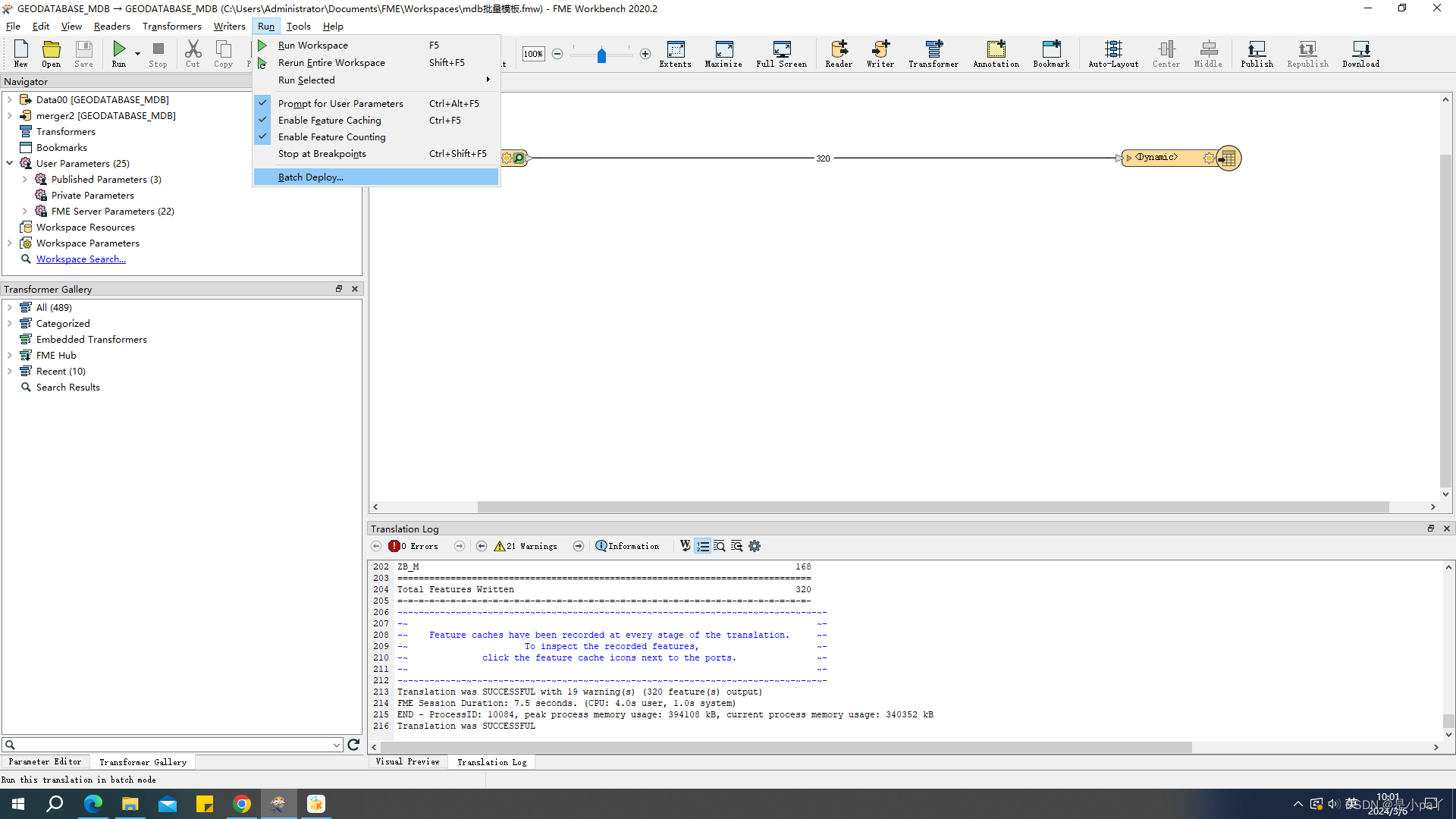The image size is (1456, 819).
Task: Open the Workspace Search... link
Action: 80,259
